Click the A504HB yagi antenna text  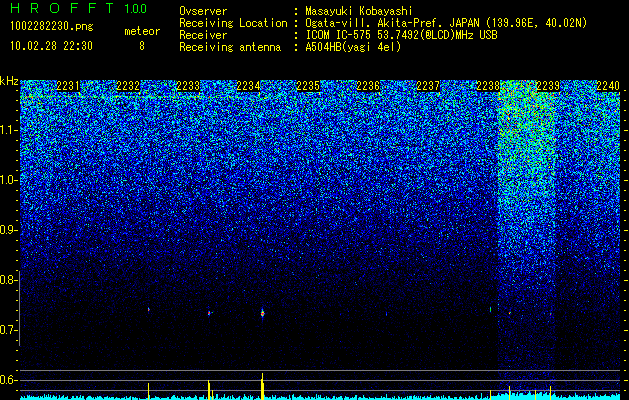coord(353,47)
